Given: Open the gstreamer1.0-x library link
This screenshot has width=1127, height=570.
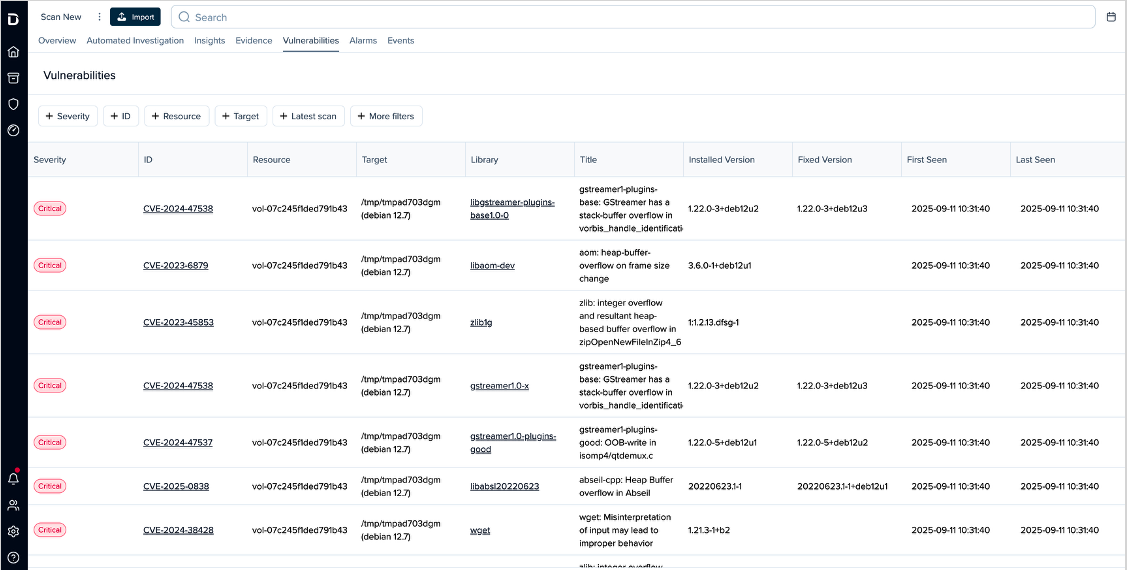Looking at the screenshot, I should (x=499, y=385).
